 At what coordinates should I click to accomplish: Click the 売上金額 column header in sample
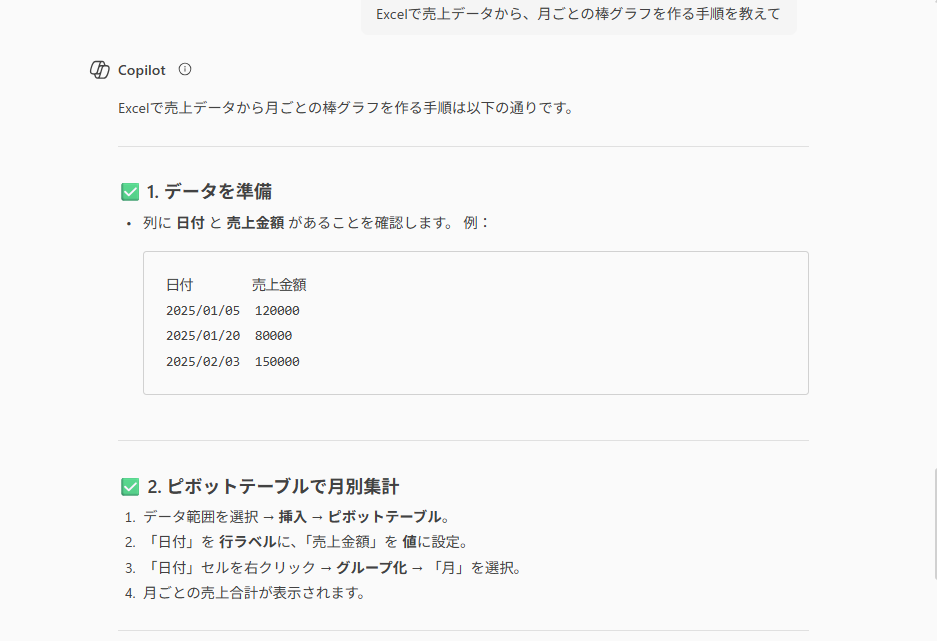(x=279, y=285)
